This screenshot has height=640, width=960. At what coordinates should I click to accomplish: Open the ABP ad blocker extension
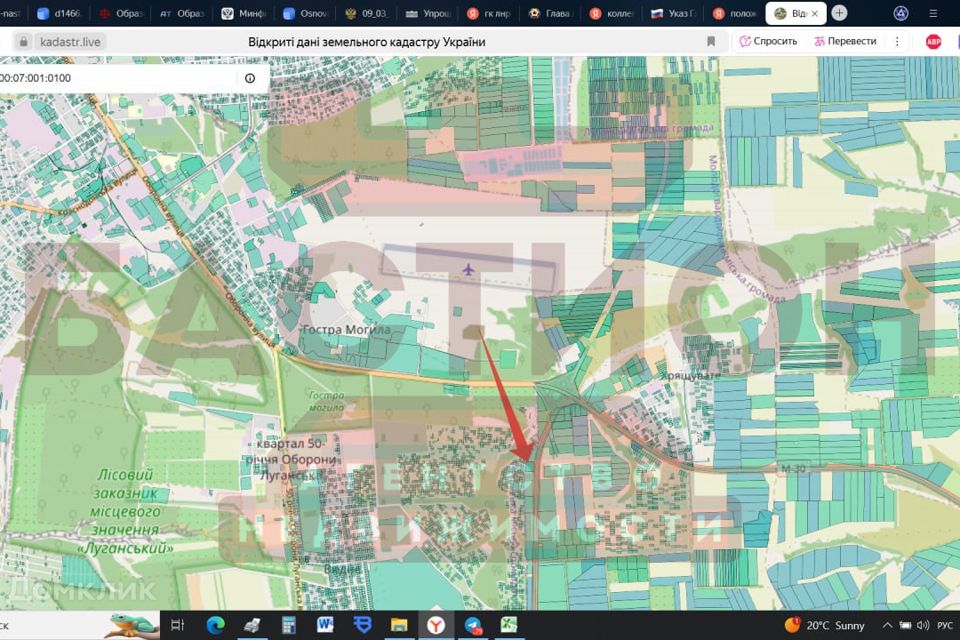[x=933, y=41]
